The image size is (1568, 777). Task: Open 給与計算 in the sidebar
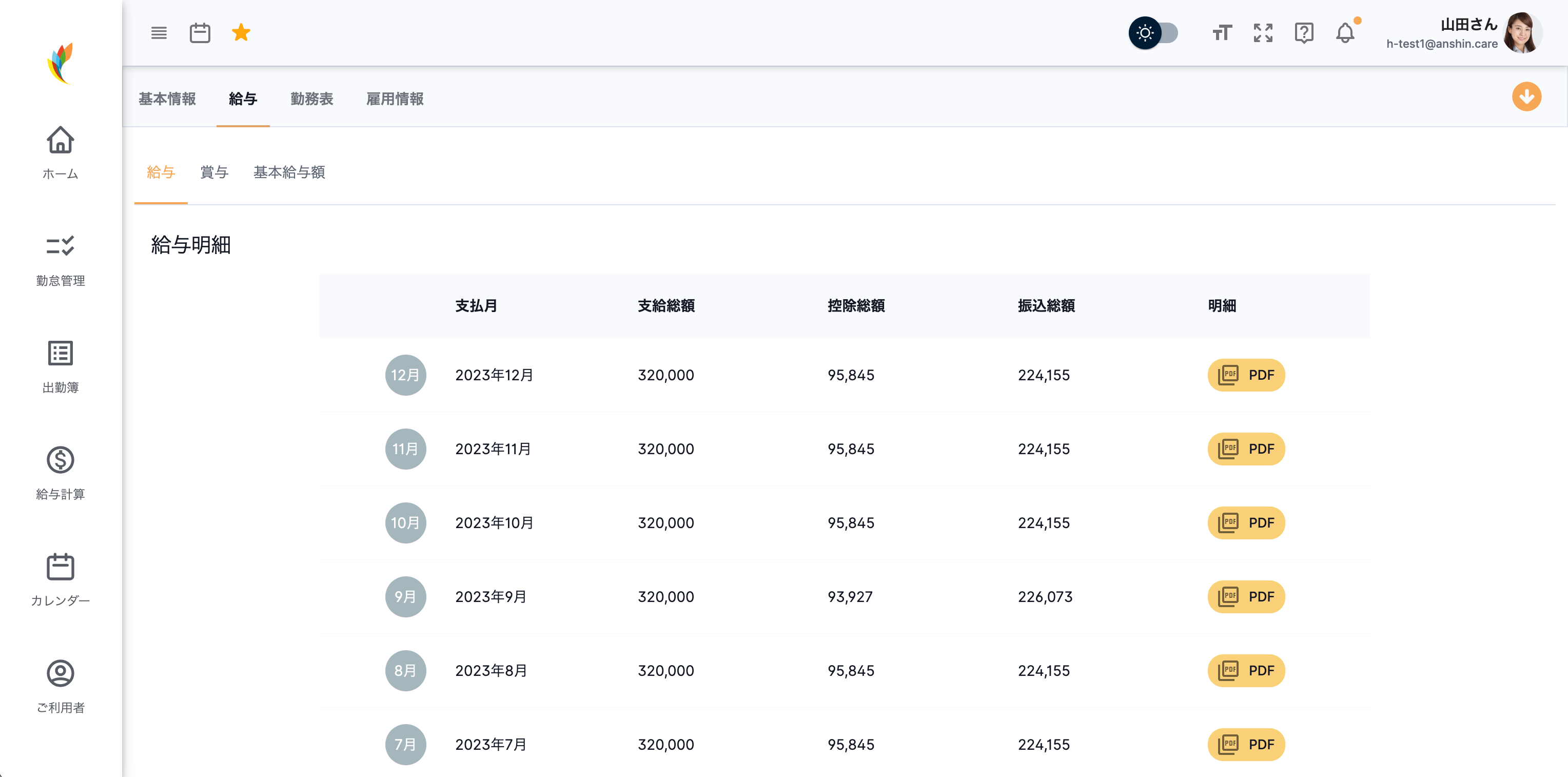60,473
